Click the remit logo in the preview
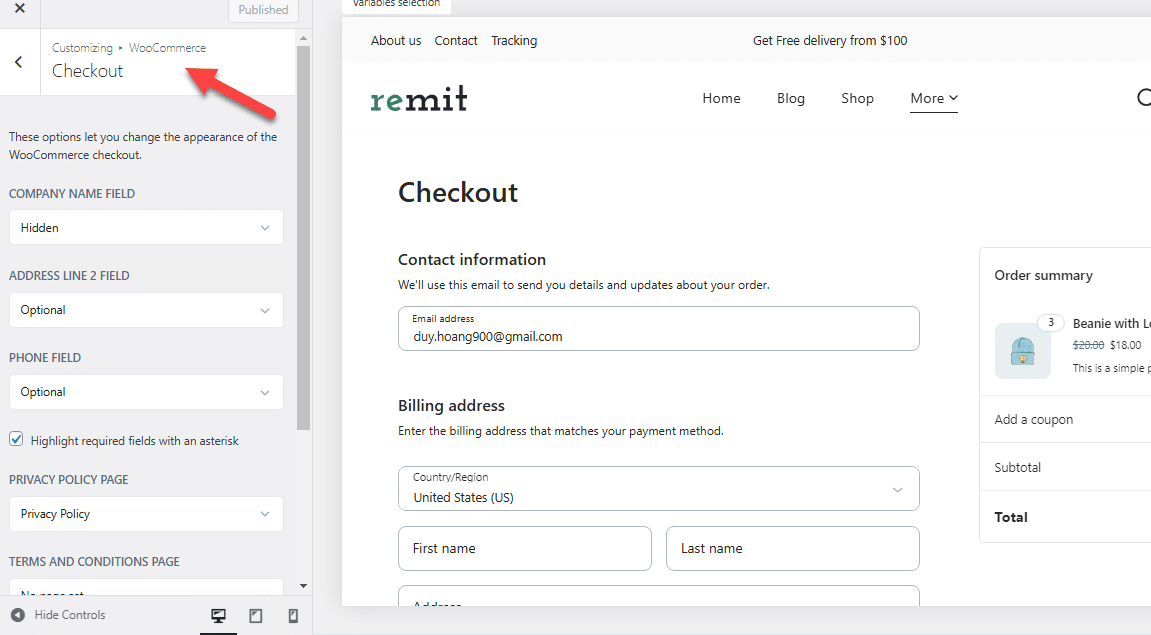The width and height of the screenshot is (1151, 635). (x=418, y=98)
